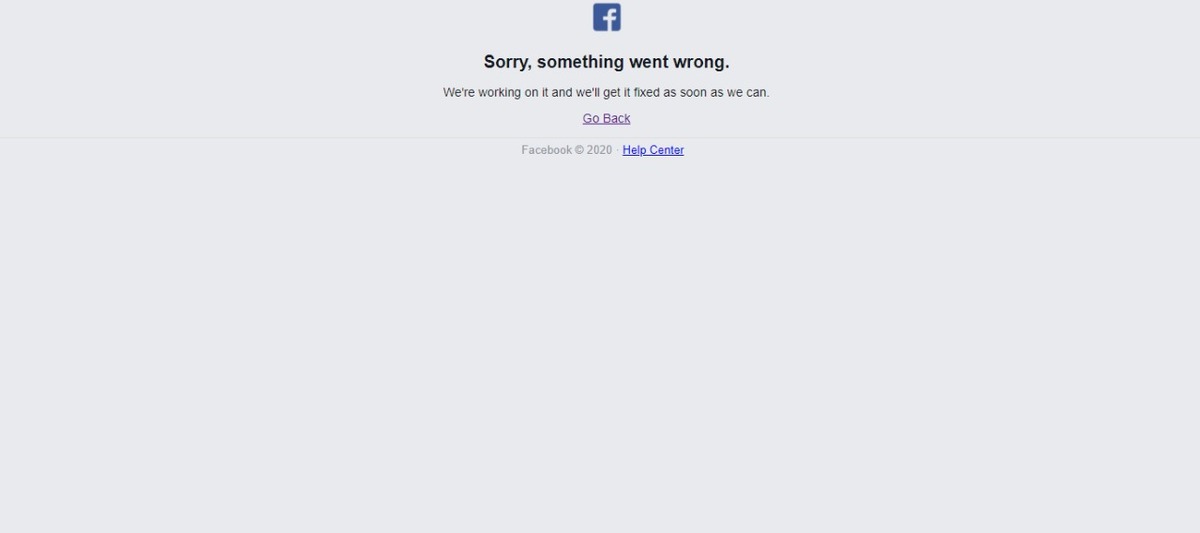Open the Go Back link
1200x533 pixels.
coord(606,118)
